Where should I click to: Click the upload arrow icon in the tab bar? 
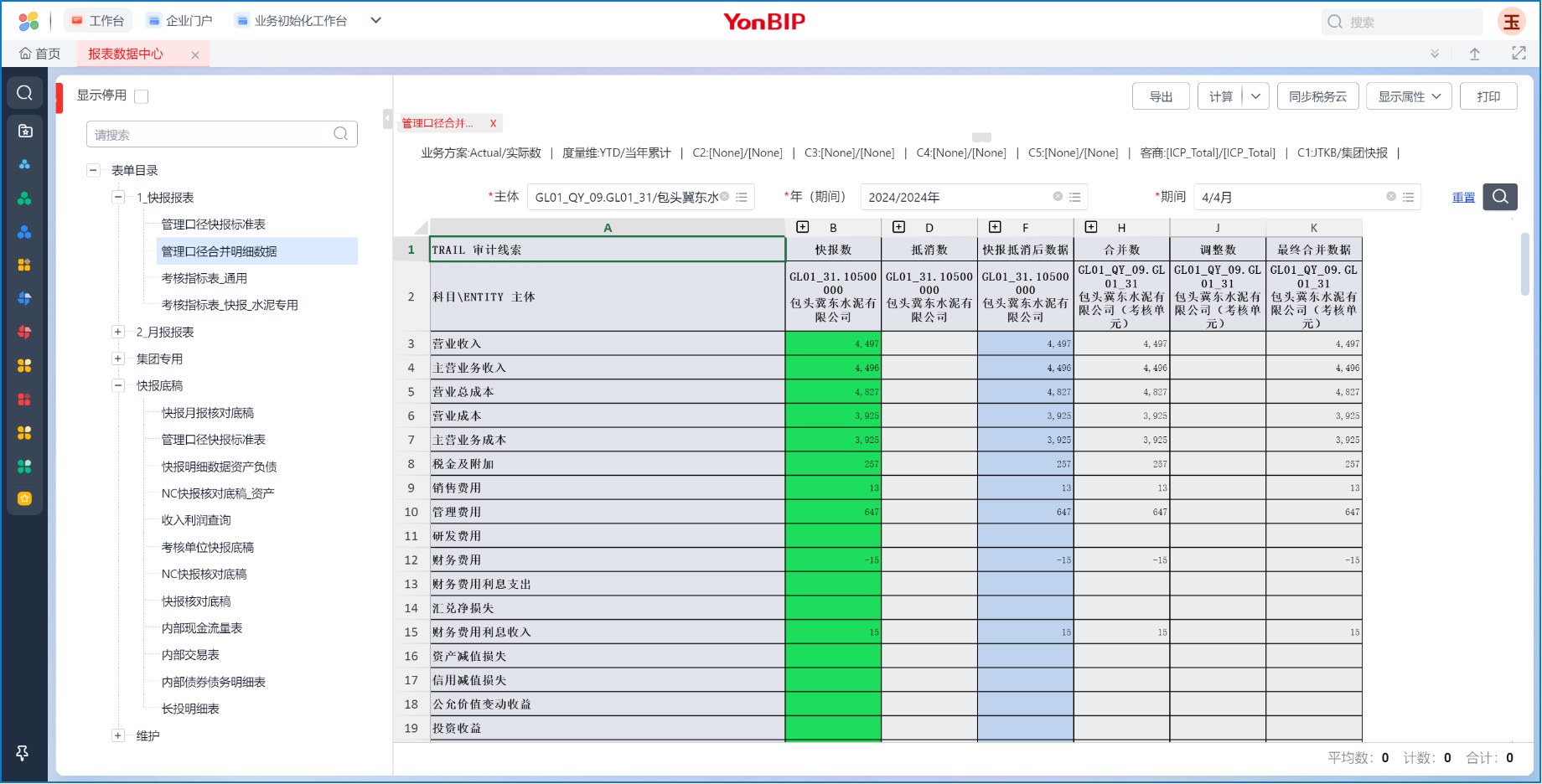click(1475, 54)
